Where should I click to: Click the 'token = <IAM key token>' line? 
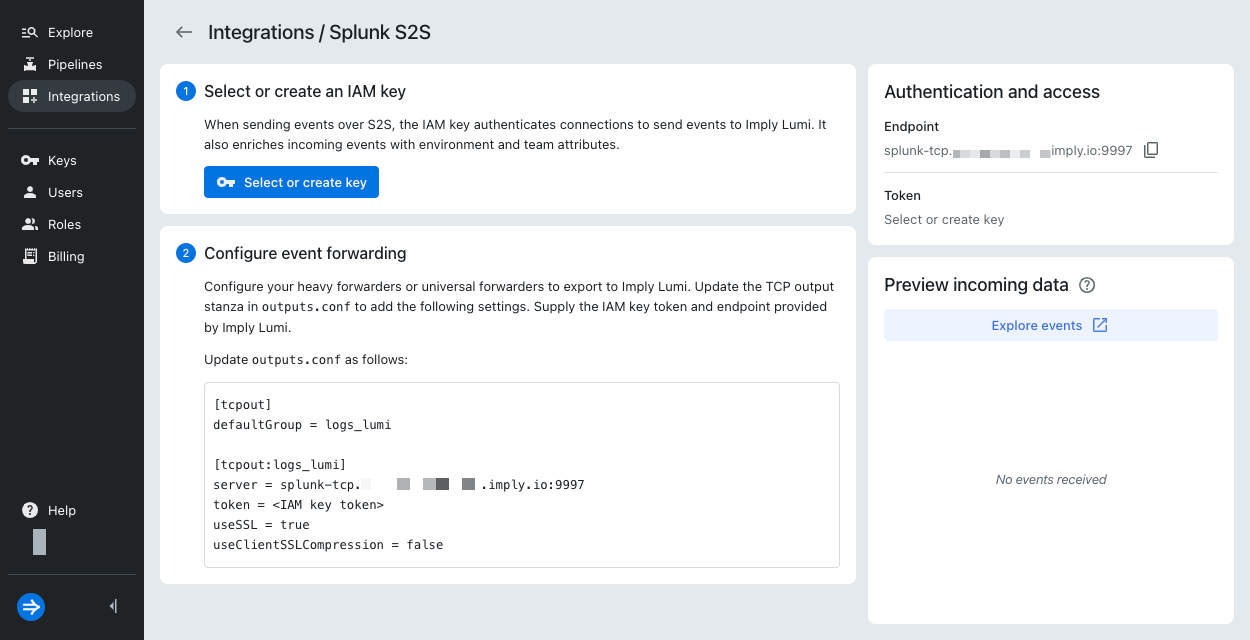click(x=298, y=504)
